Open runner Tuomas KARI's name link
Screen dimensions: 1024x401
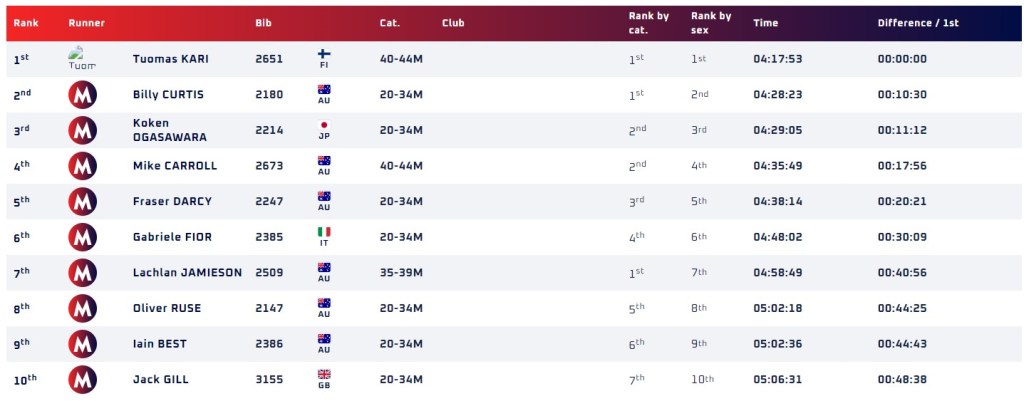tap(170, 59)
